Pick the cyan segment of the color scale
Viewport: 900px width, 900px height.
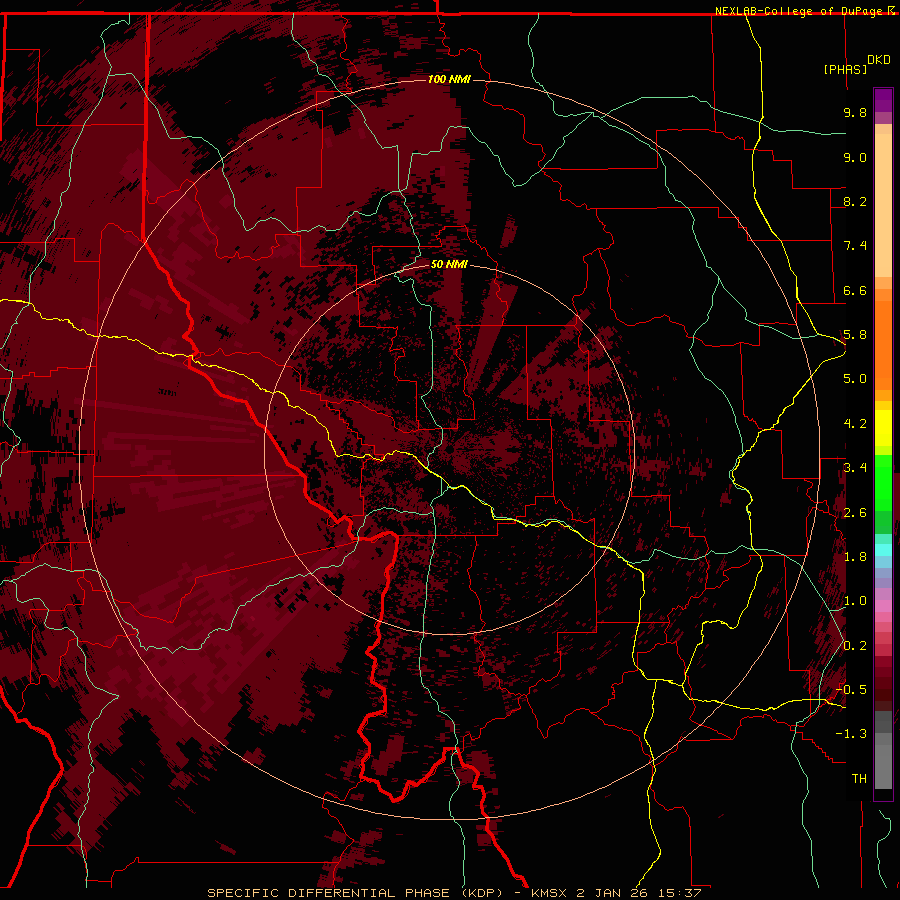[883, 550]
